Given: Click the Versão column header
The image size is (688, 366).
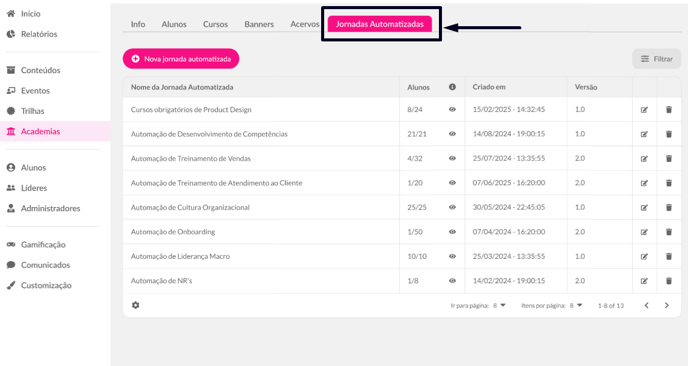Looking at the screenshot, I should tap(586, 87).
